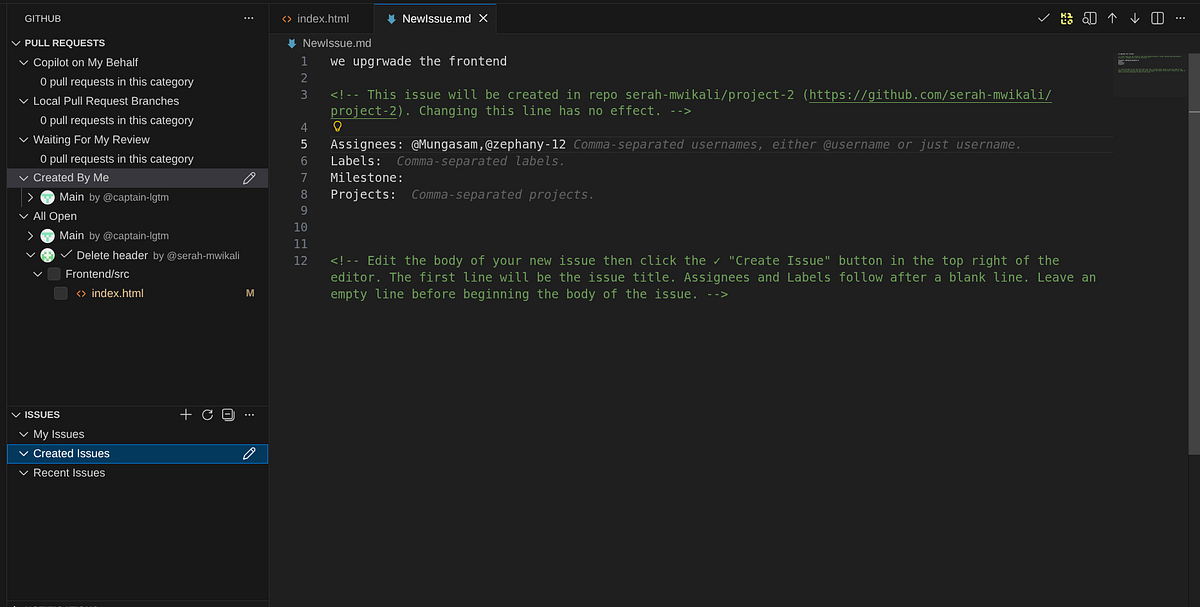Click the 'by @serah-mwikali' author text
Image resolution: width=1200 pixels, height=607 pixels.
pos(196,256)
